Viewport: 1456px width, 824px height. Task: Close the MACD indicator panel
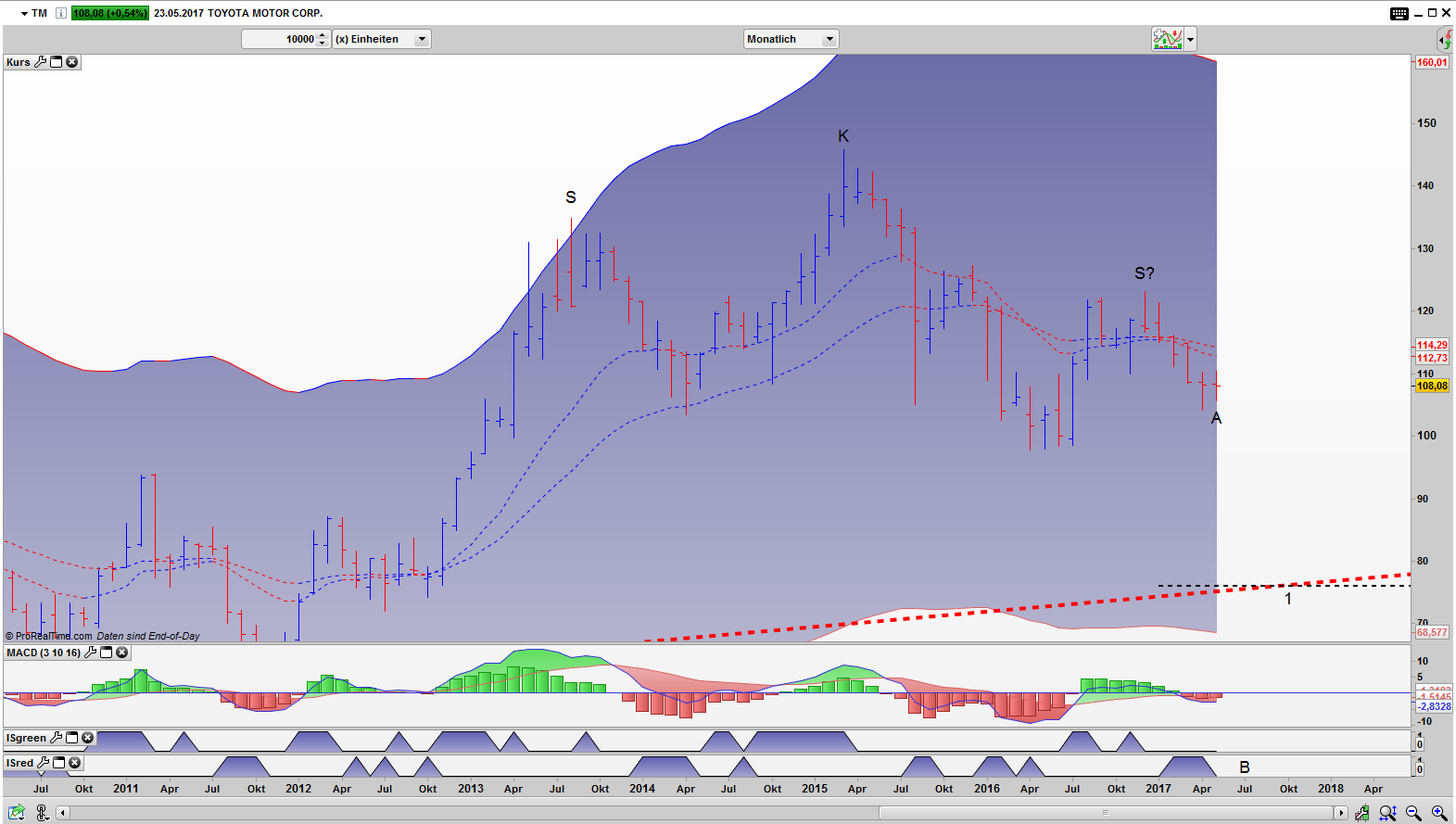point(121,653)
